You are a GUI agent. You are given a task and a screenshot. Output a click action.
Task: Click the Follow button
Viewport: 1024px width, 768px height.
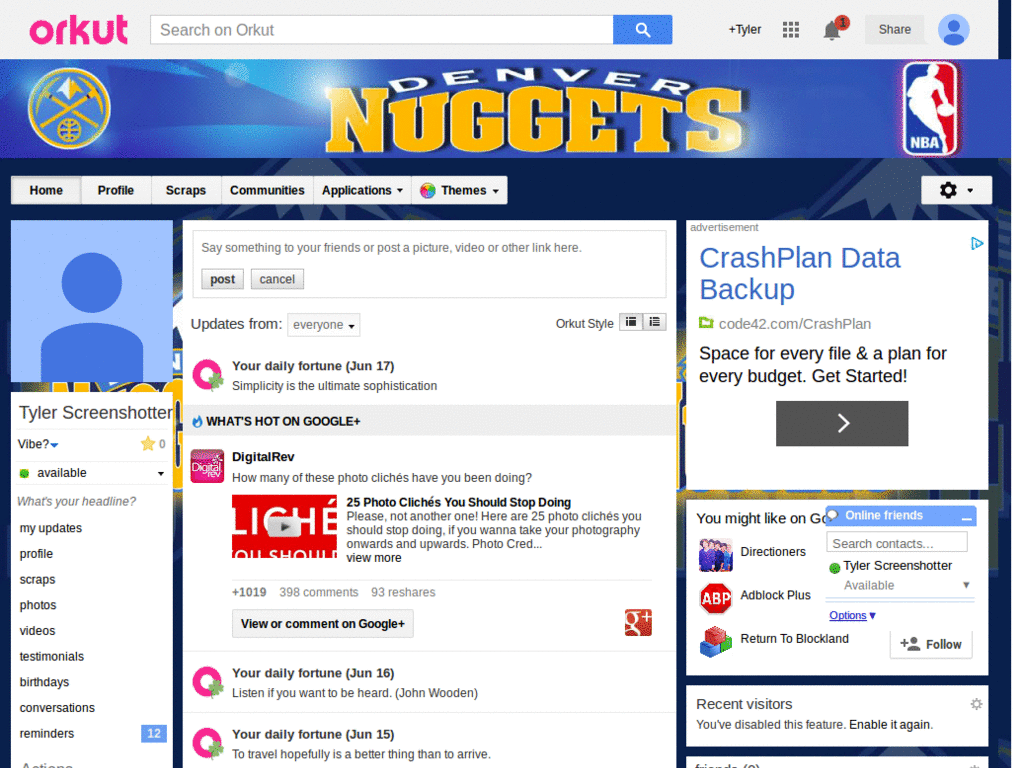(931, 644)
